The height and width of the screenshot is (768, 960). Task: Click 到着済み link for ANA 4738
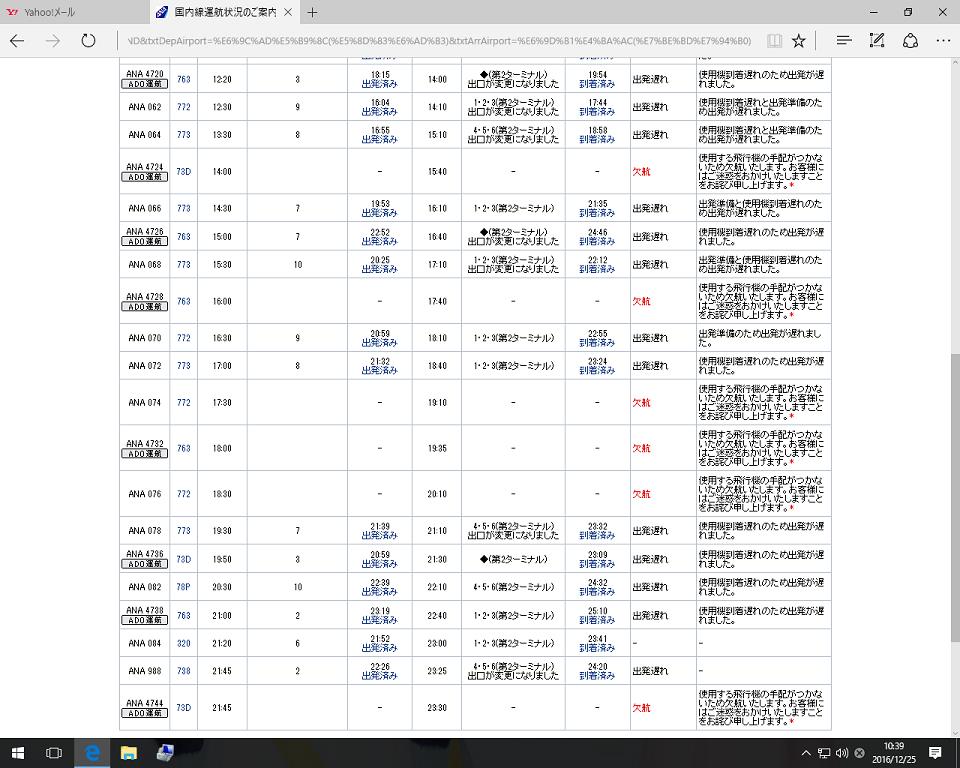(x=597, y=620)
